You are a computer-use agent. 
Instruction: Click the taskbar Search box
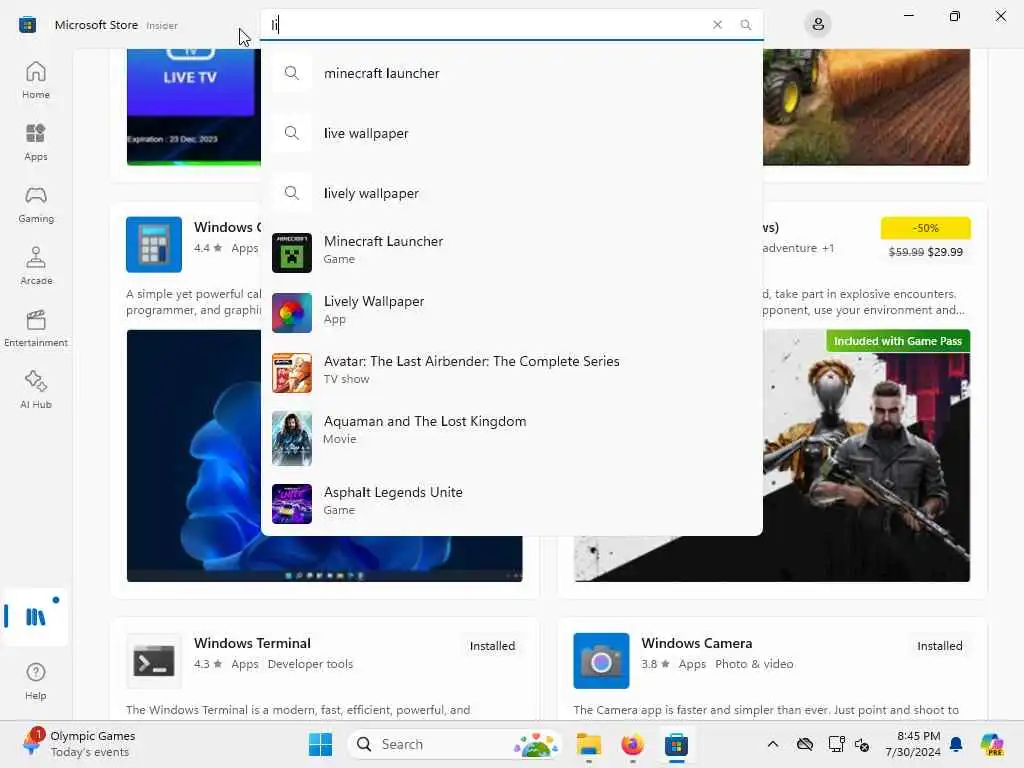click(456, 744)
